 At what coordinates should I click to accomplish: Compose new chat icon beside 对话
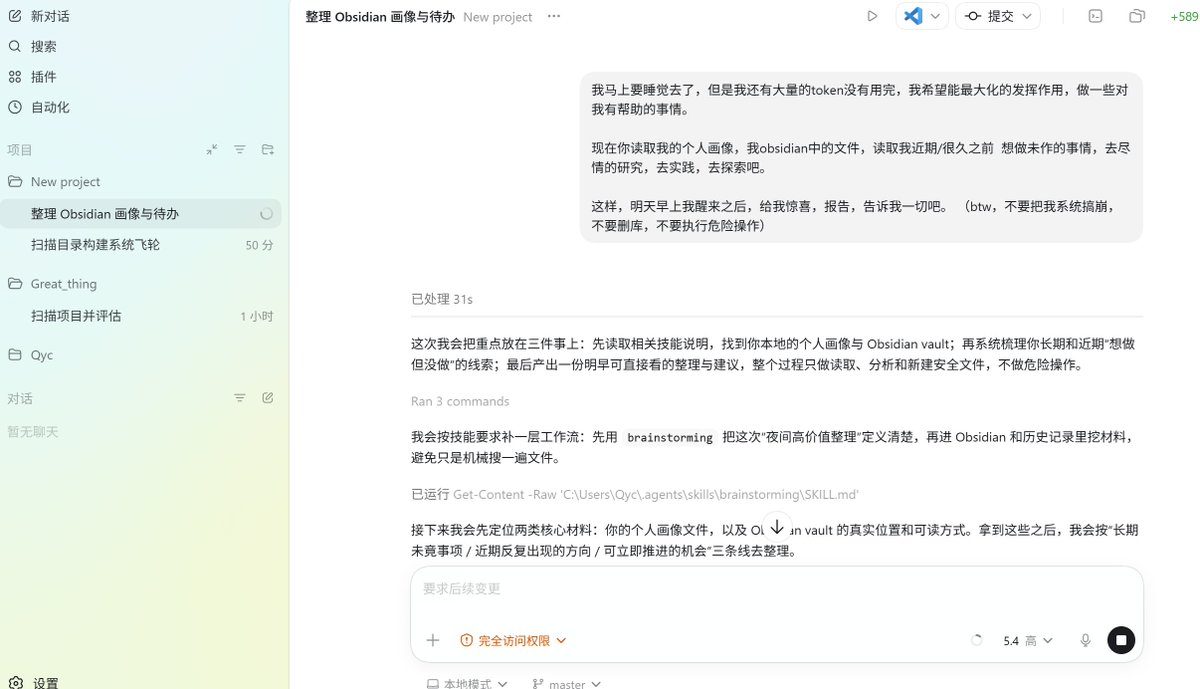pos(268,398)
